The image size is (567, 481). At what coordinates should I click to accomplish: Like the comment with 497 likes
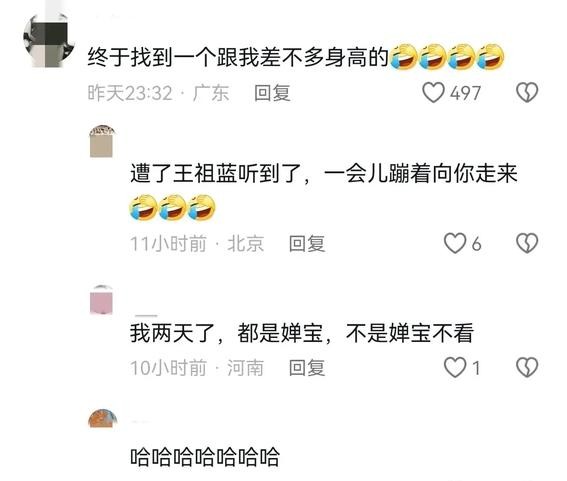point(433,93)
